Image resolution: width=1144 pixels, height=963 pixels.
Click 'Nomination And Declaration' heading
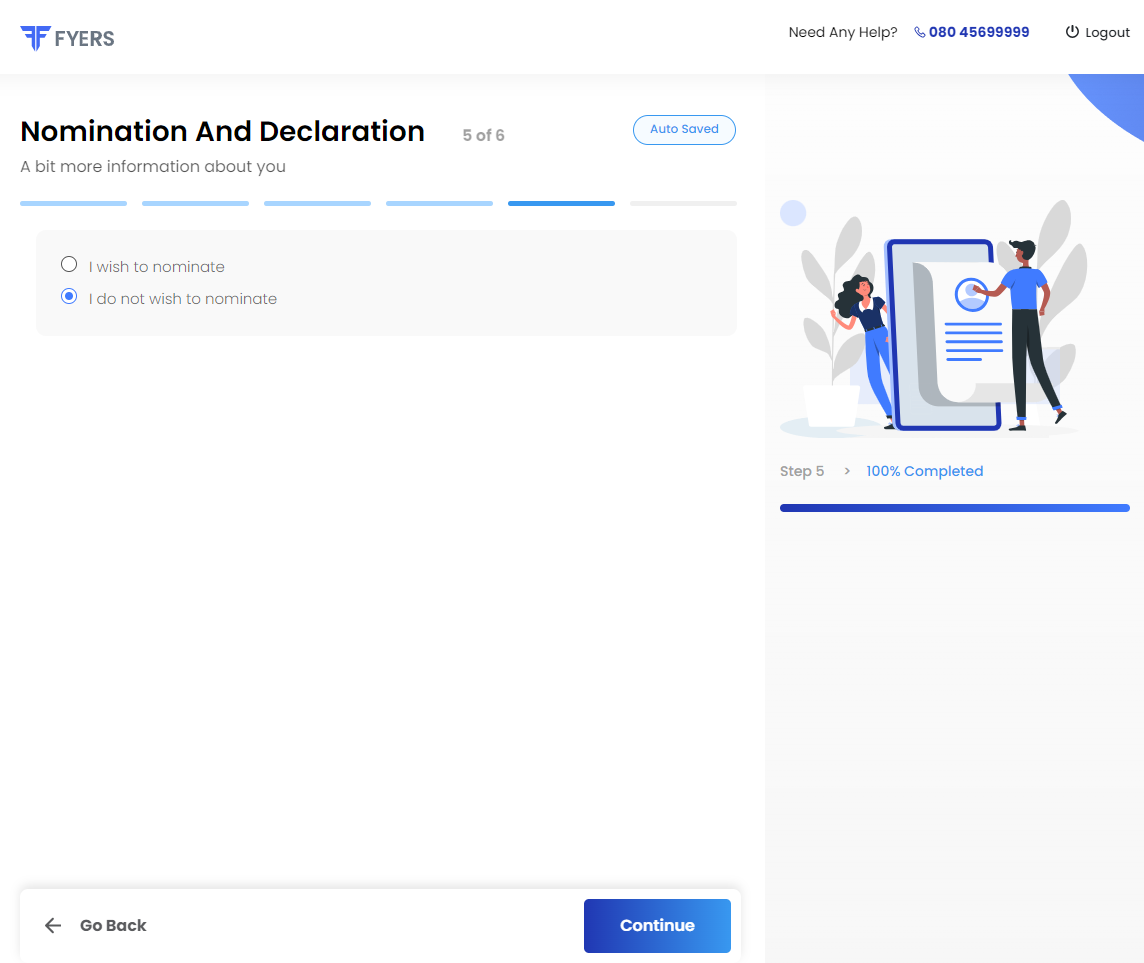223,131
